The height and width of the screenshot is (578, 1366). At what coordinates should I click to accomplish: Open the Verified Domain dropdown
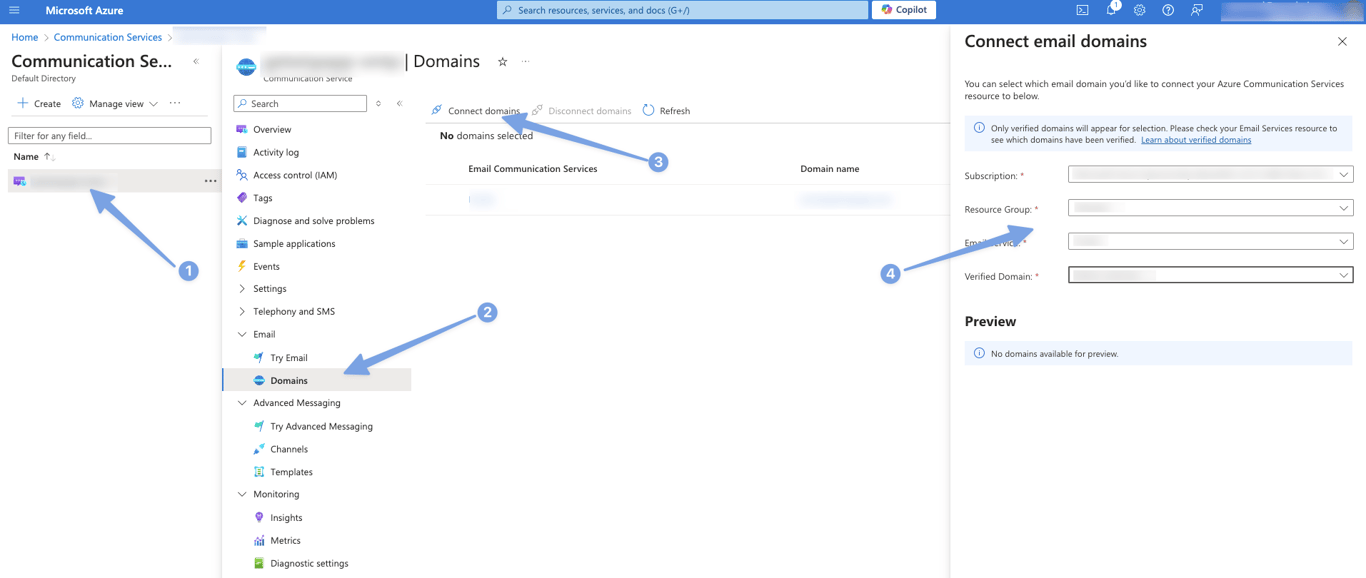tap(1211, 275)
